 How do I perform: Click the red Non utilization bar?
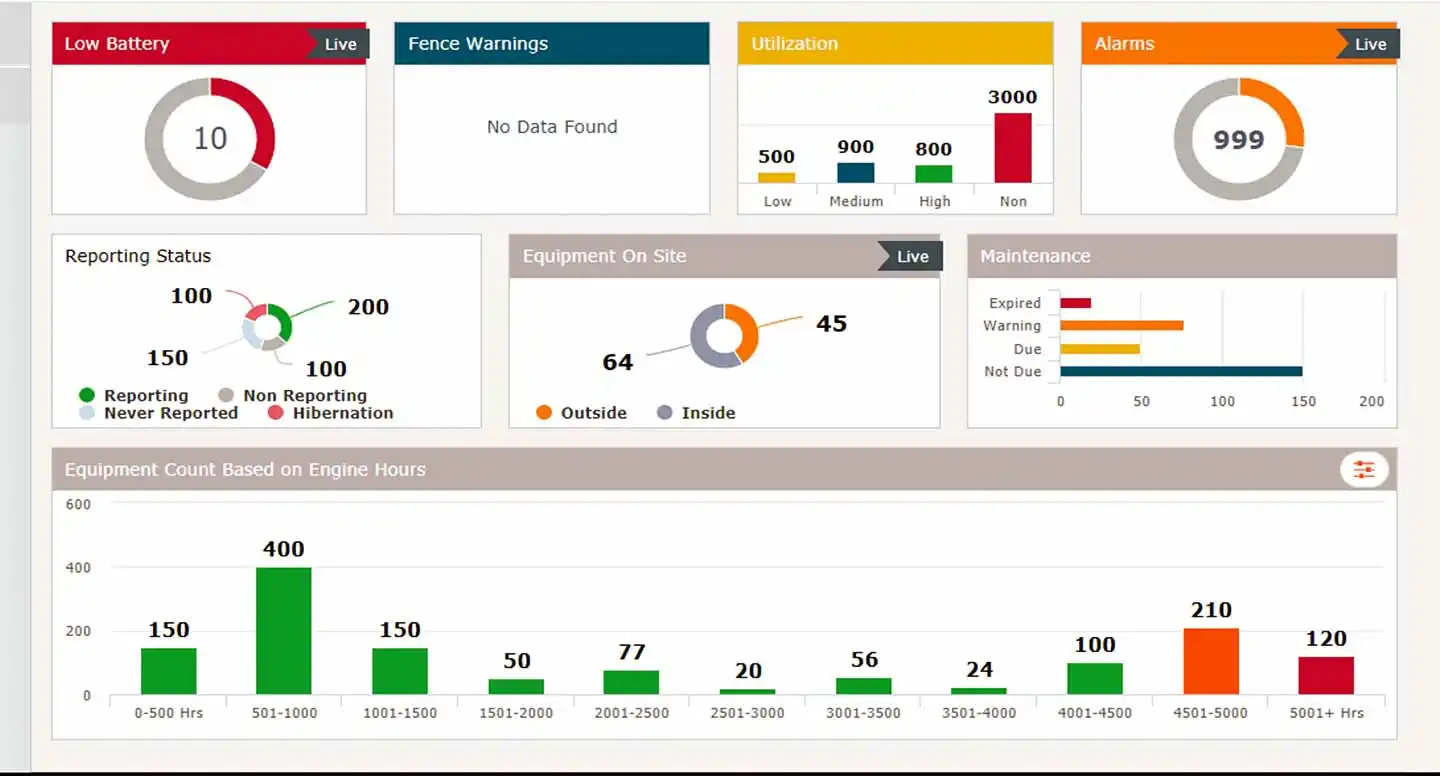point(1012,148)
